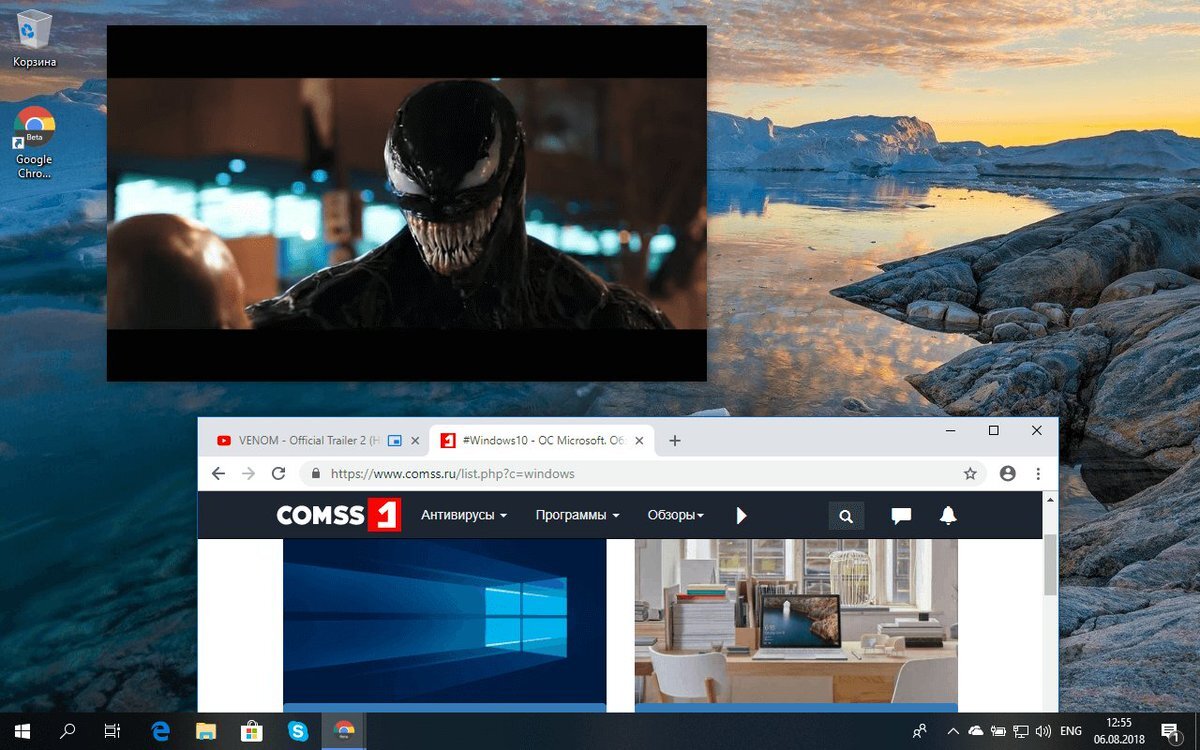Open File Explorer from taskbar
Image resolution: width=1200 pixels, height=750 pixels.
(x=206, y=731)
